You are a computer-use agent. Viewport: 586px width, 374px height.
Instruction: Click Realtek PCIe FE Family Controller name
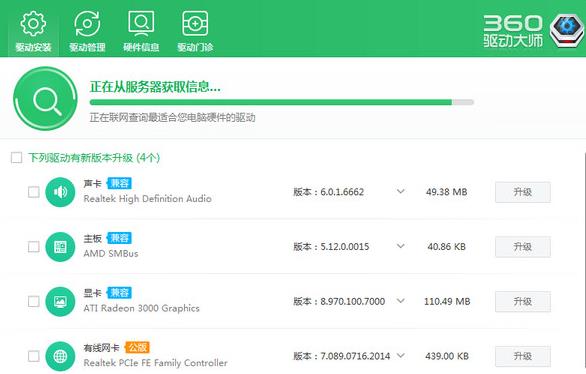[155, 363]
